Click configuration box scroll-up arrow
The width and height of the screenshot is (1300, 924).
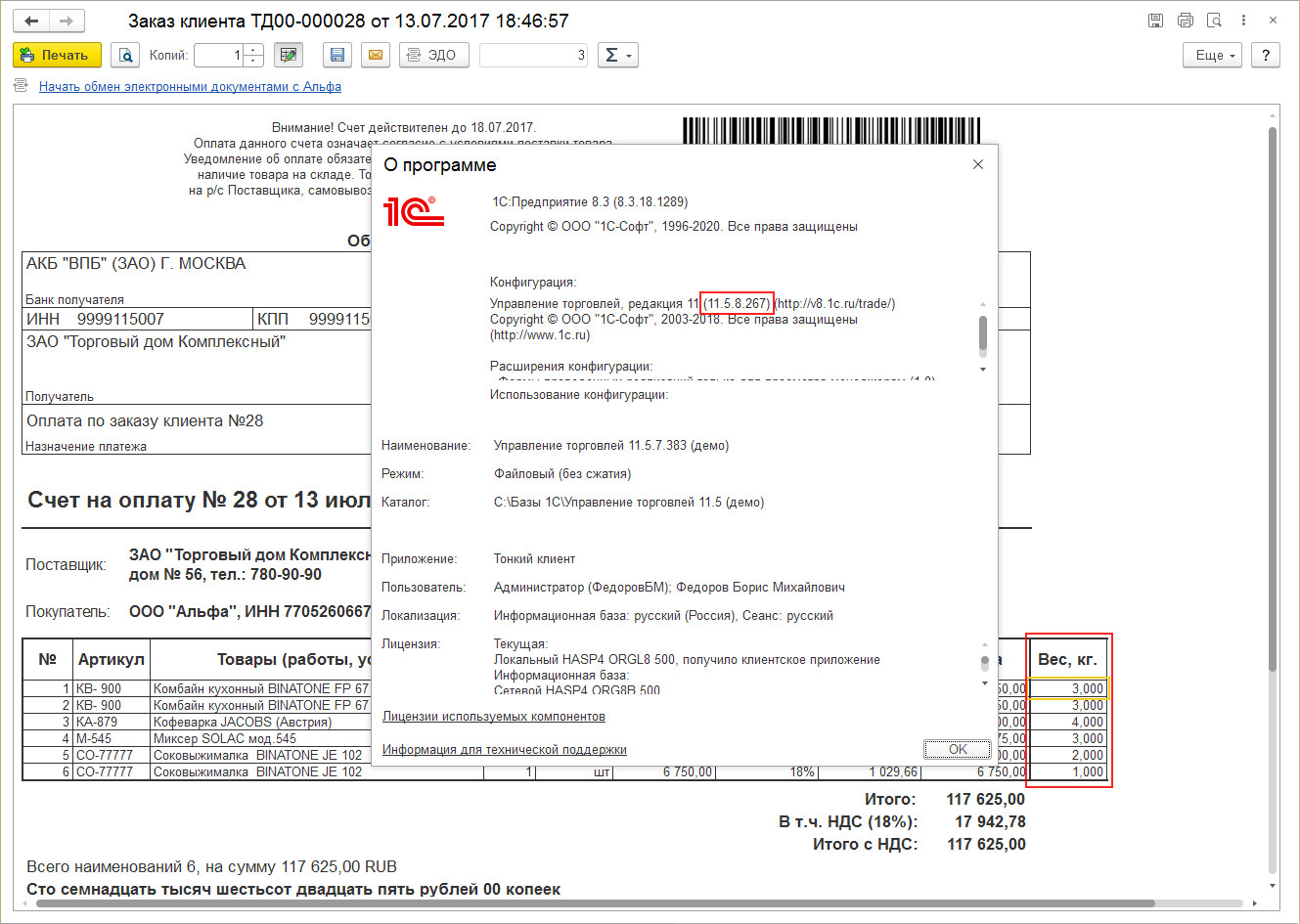coord(983,304)
